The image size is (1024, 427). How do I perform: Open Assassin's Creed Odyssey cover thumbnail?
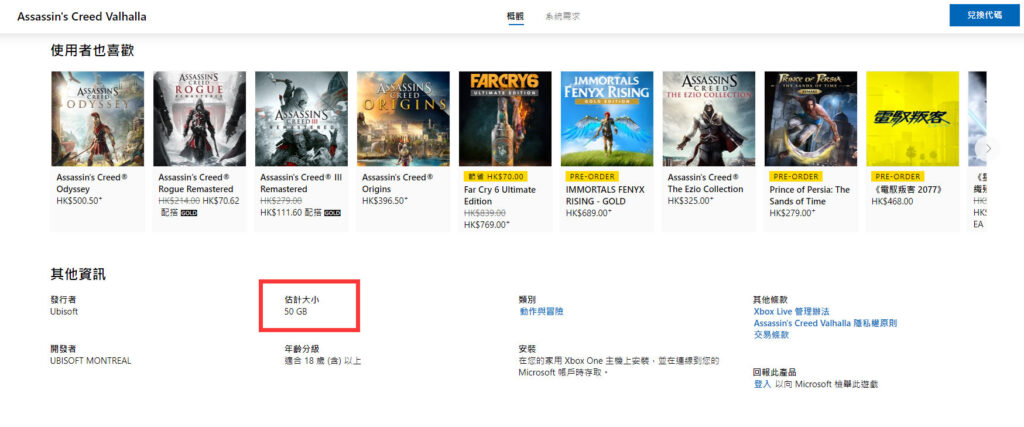click(97, 119)
